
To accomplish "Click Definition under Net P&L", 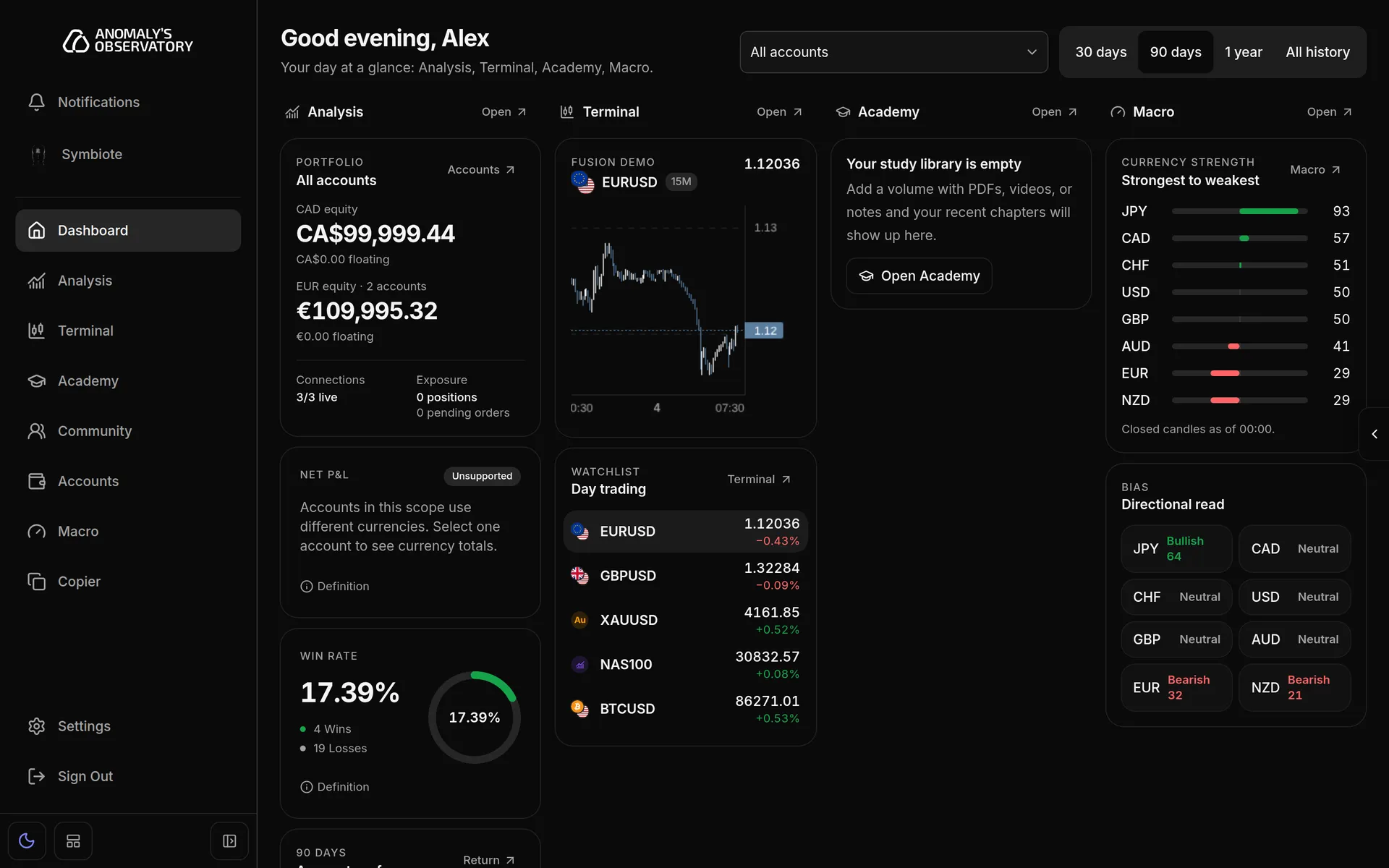I will click(335, 587).
